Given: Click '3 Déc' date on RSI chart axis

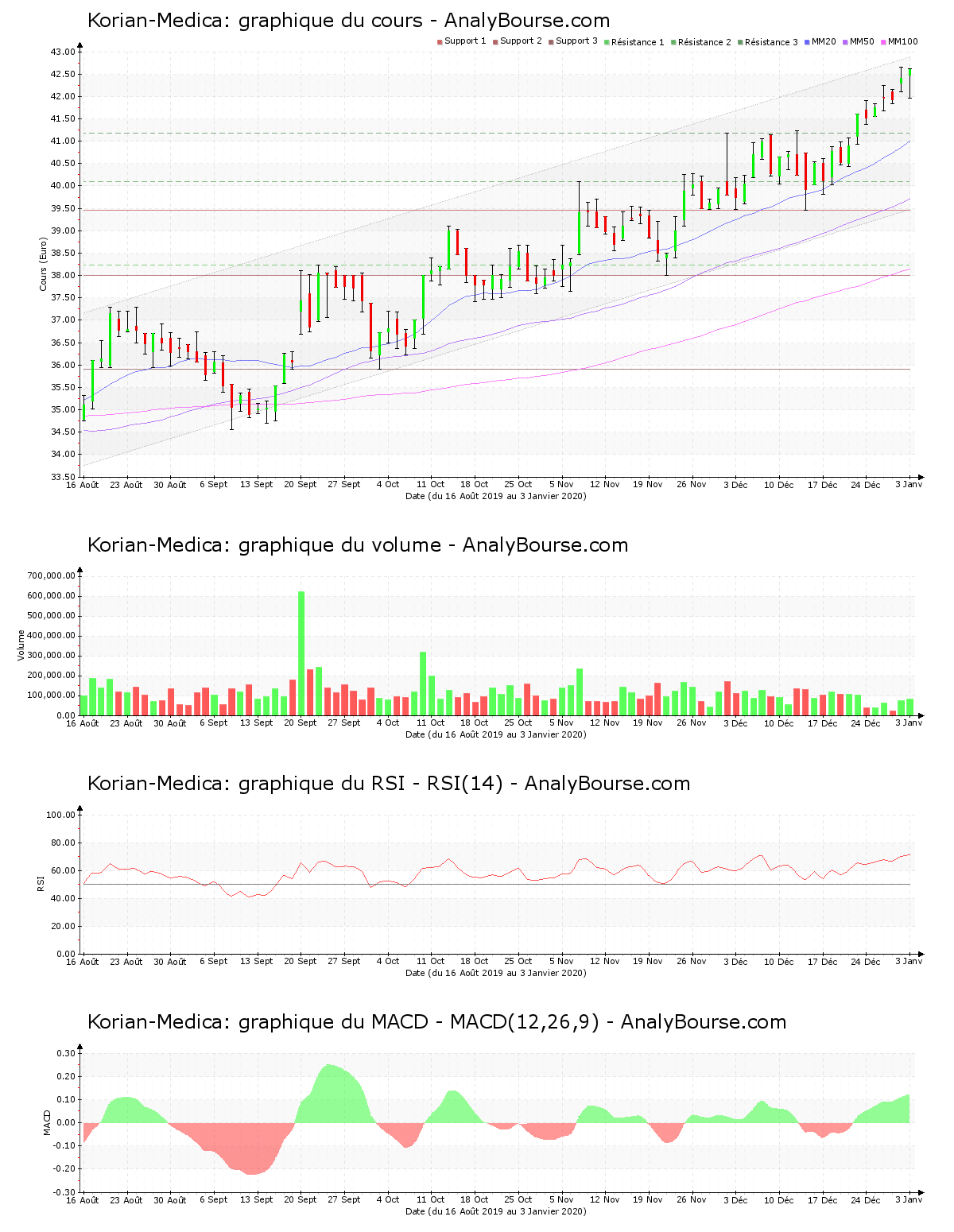Looking at the screenshot, I should (735, 962).
